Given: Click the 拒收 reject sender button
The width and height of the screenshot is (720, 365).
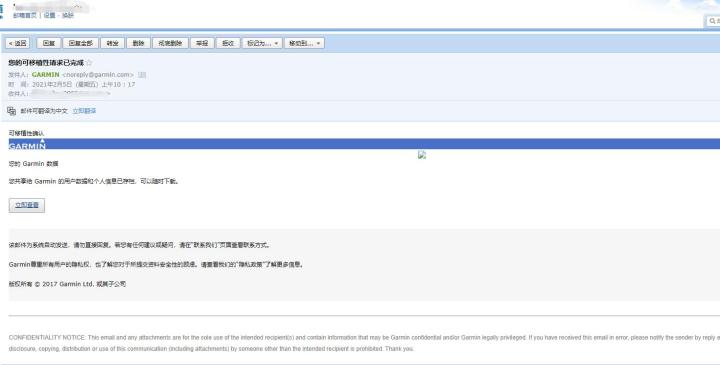Looking at the screenshot, I should pos(228,43).
